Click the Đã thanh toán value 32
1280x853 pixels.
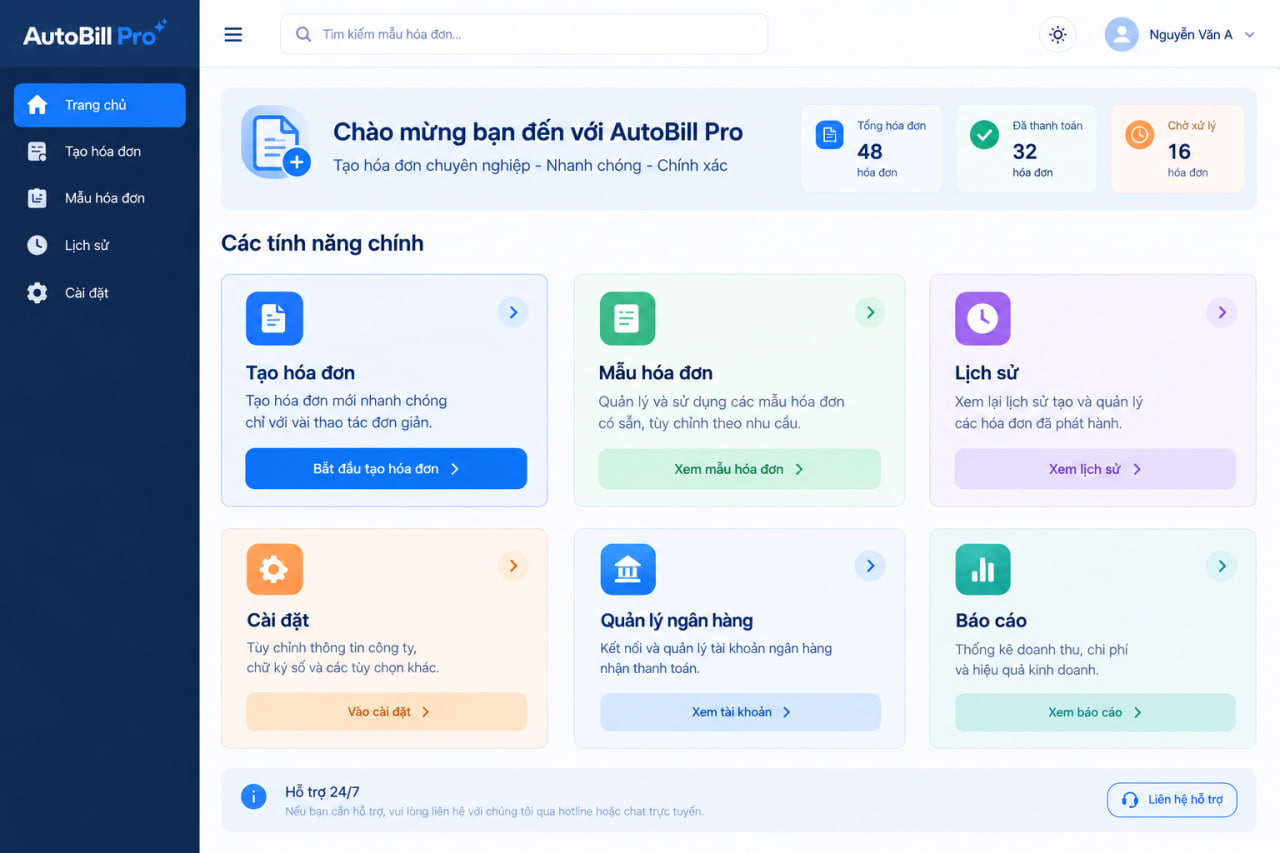coord(1025,151)
